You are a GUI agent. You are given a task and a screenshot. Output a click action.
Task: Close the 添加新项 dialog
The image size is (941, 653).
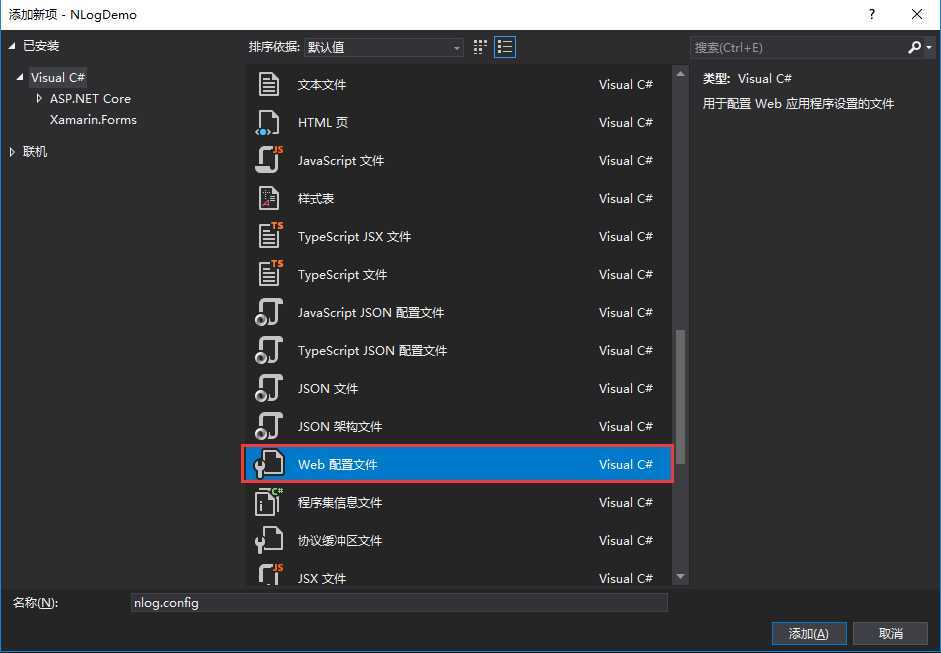pos(917,14)
